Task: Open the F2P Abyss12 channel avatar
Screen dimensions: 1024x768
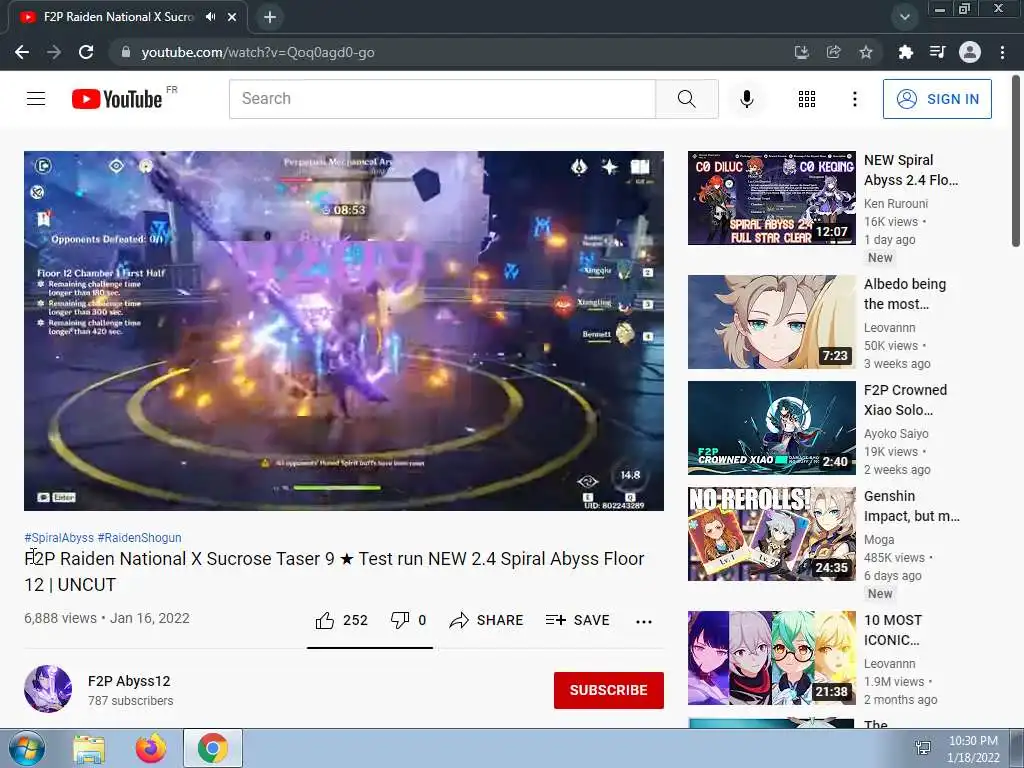Action: click(x=48, y=688)
